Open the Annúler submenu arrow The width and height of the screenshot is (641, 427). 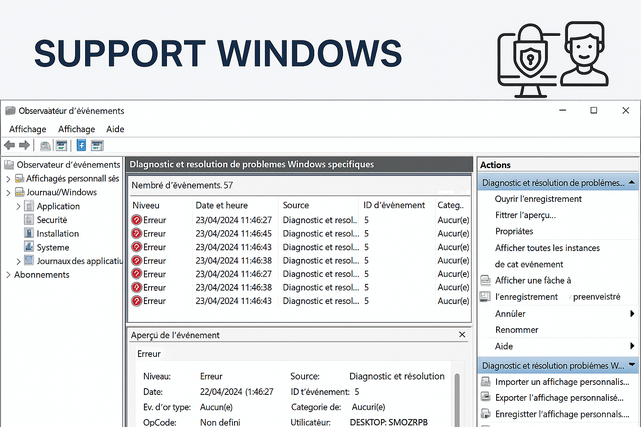coord(632,314)
